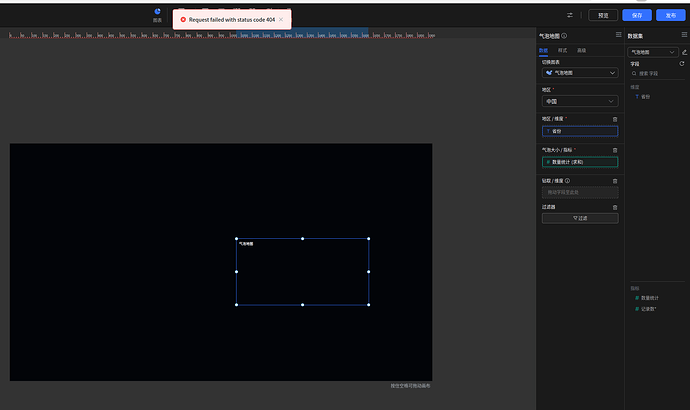This screenshot has width=690, height=410.
Task: Open the 数据集 panel menu icon
Action: [683, 36]
